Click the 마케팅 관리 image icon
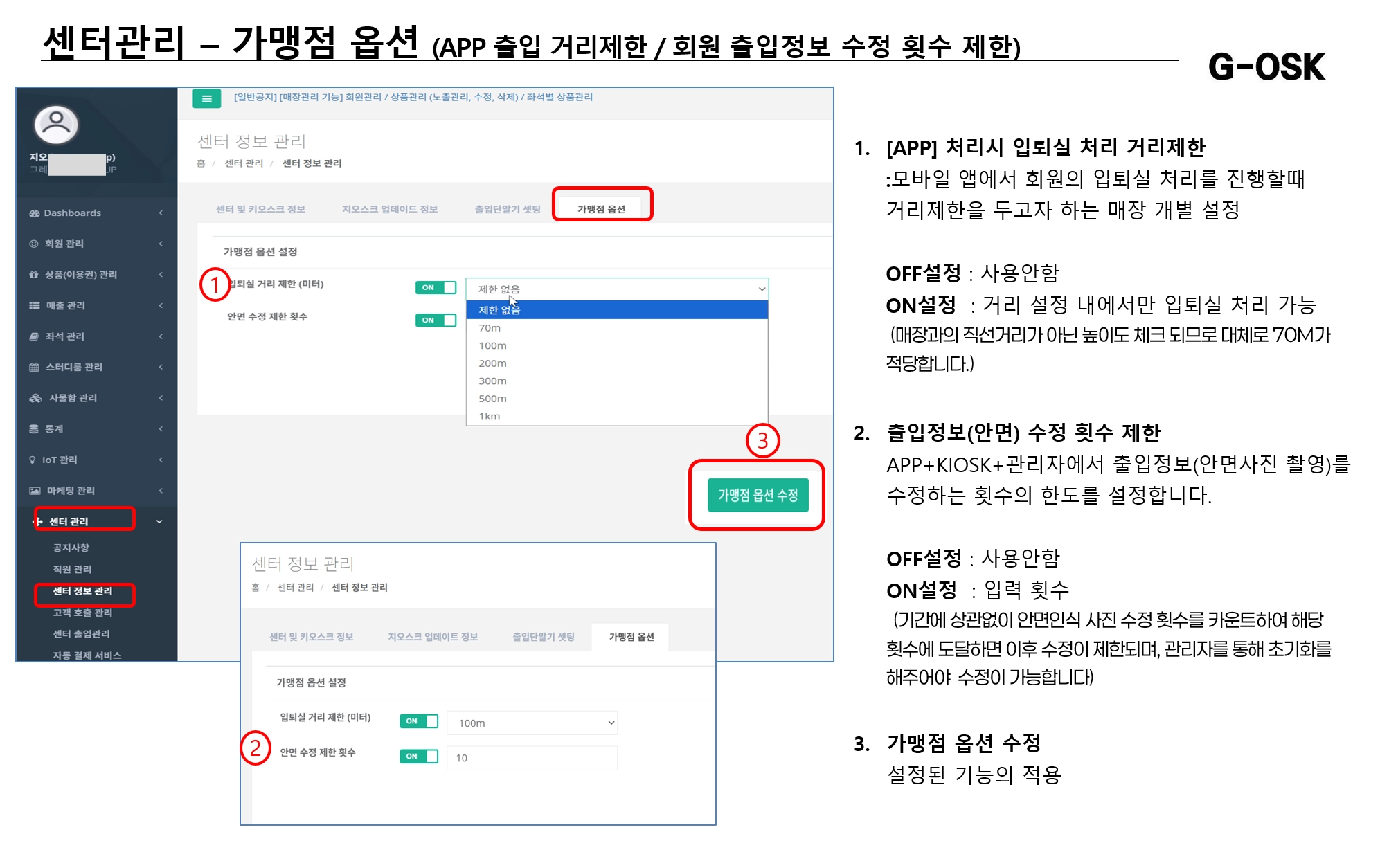The height and width of the screenshot is (868, 1380). coord(34,491)
